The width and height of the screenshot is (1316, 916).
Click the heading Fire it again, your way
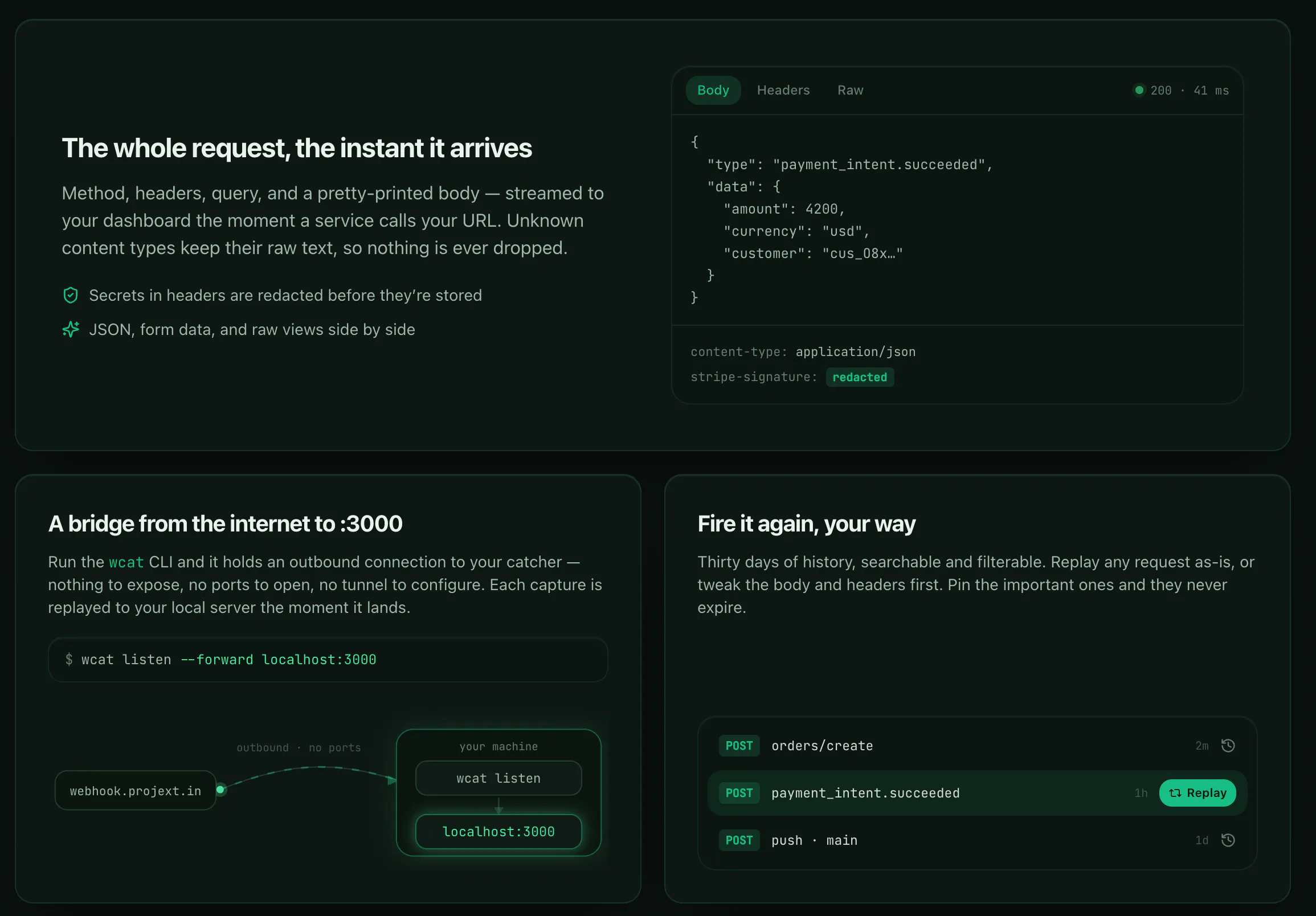coord(806,524)
